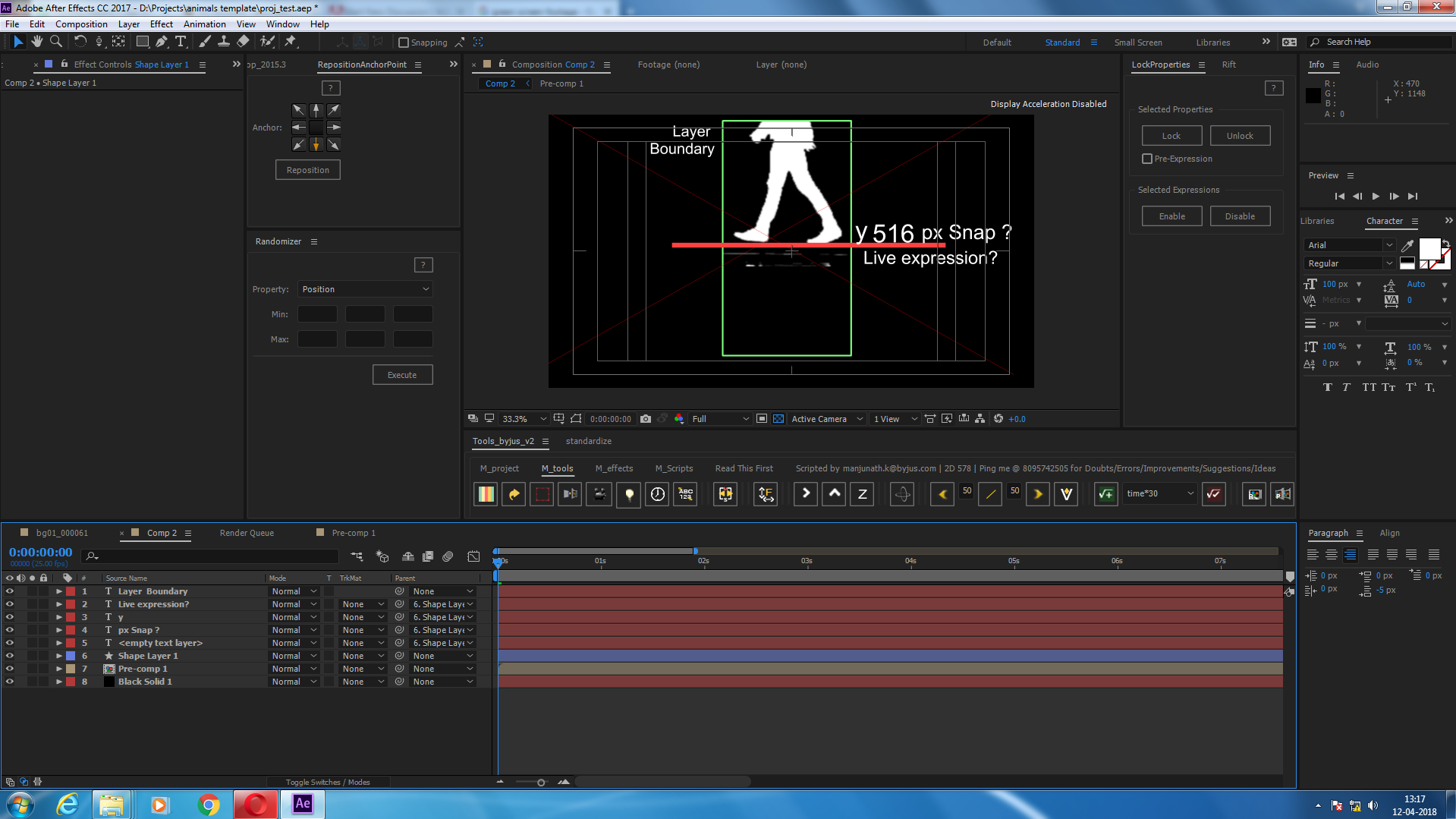
Task: Click the Lock button
Action: pyautogui.click(x=1171, y=136)
